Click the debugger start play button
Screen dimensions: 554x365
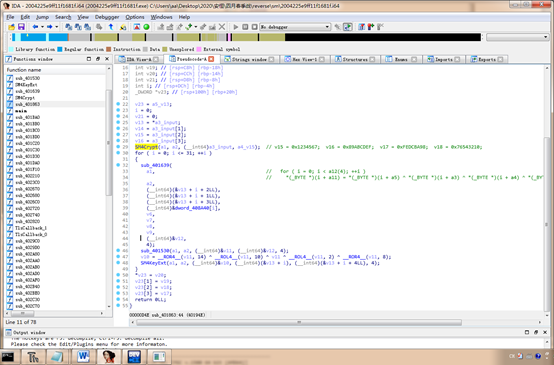(x=236, y=27)
